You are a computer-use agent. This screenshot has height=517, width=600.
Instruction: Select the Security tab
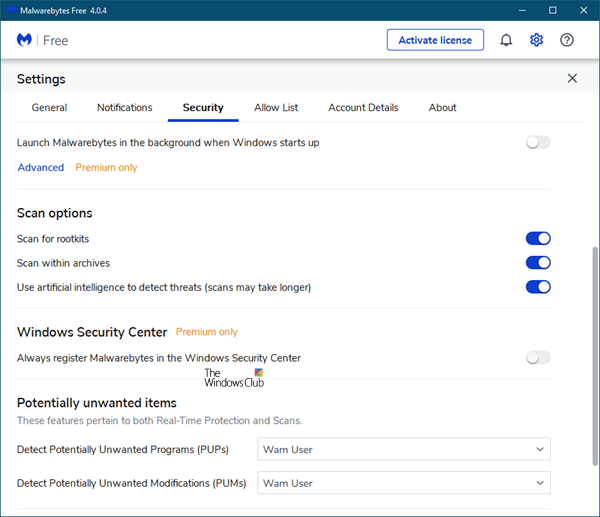pos(203,108)
